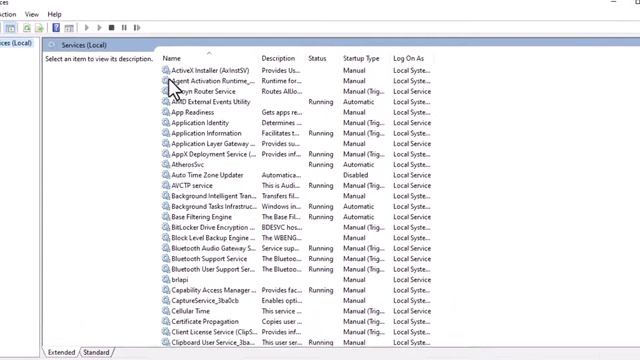Sort by the Startup Type column header

(x=361, y=58)
